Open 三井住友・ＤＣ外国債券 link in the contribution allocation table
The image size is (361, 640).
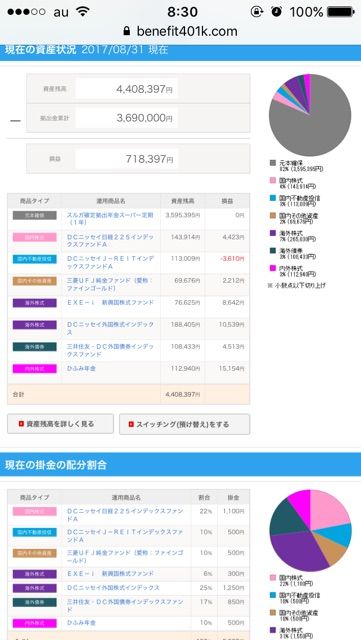pyautogui.click(x=125, y=605)
